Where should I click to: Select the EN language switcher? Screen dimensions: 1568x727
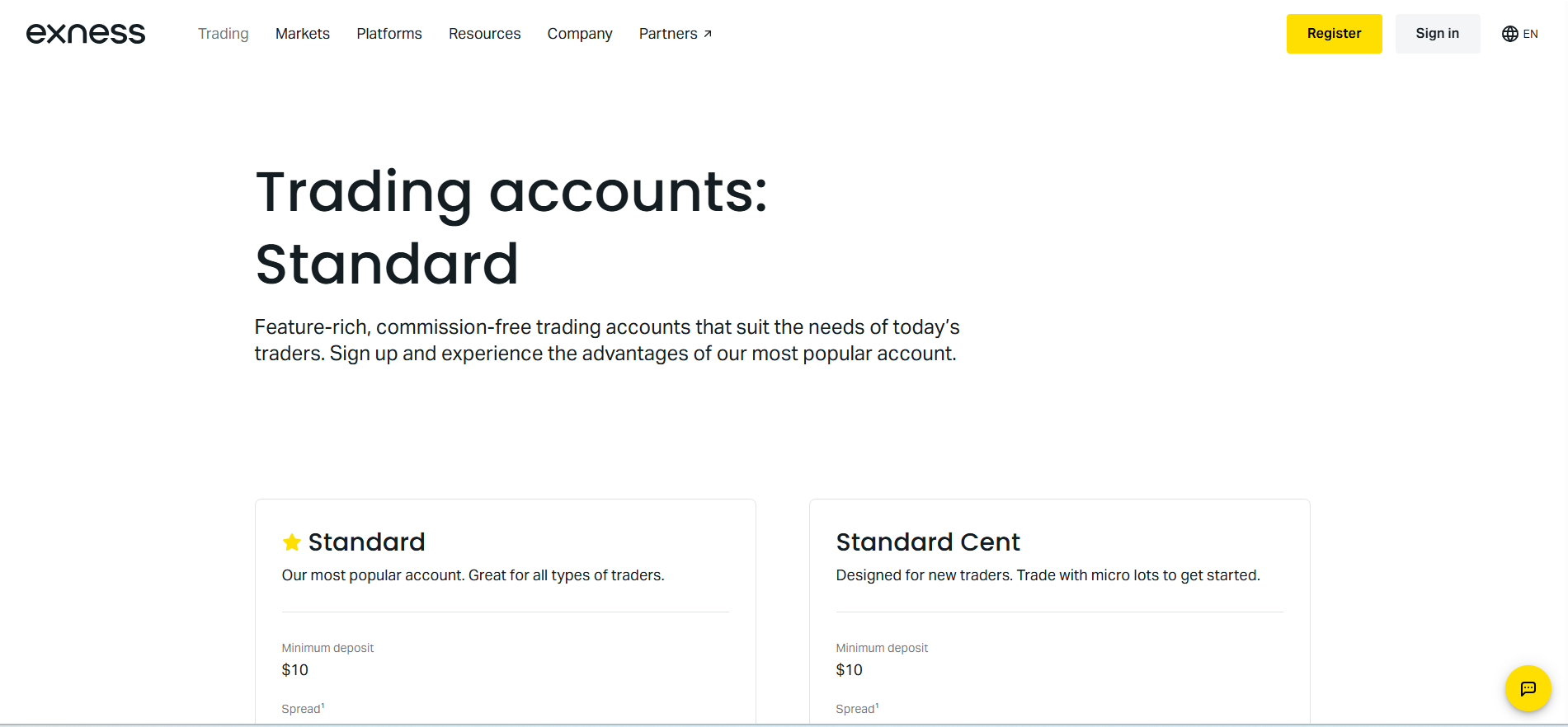[x=1519, y=34]
